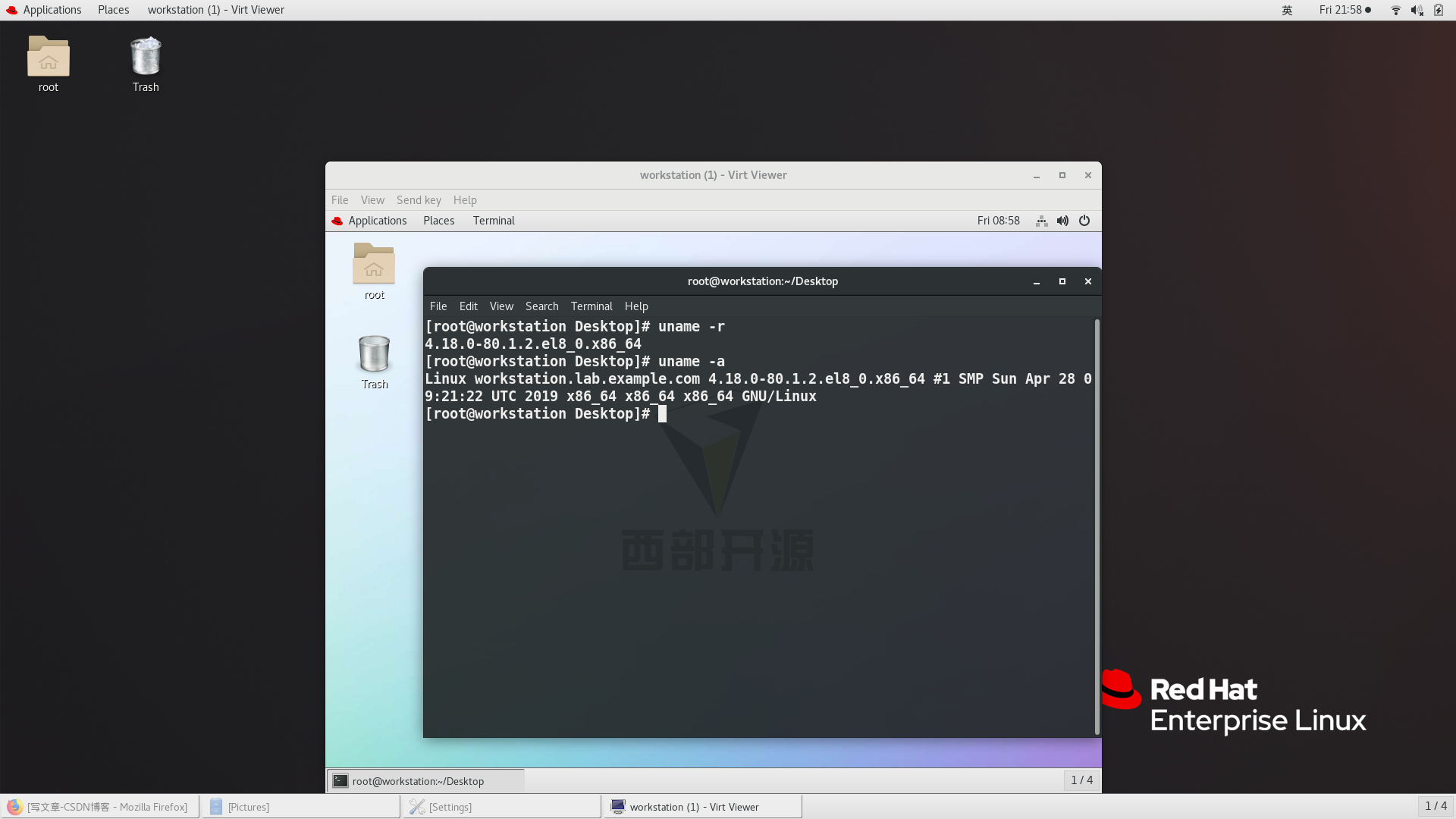Open terminal Edit menu

point(468,306)
